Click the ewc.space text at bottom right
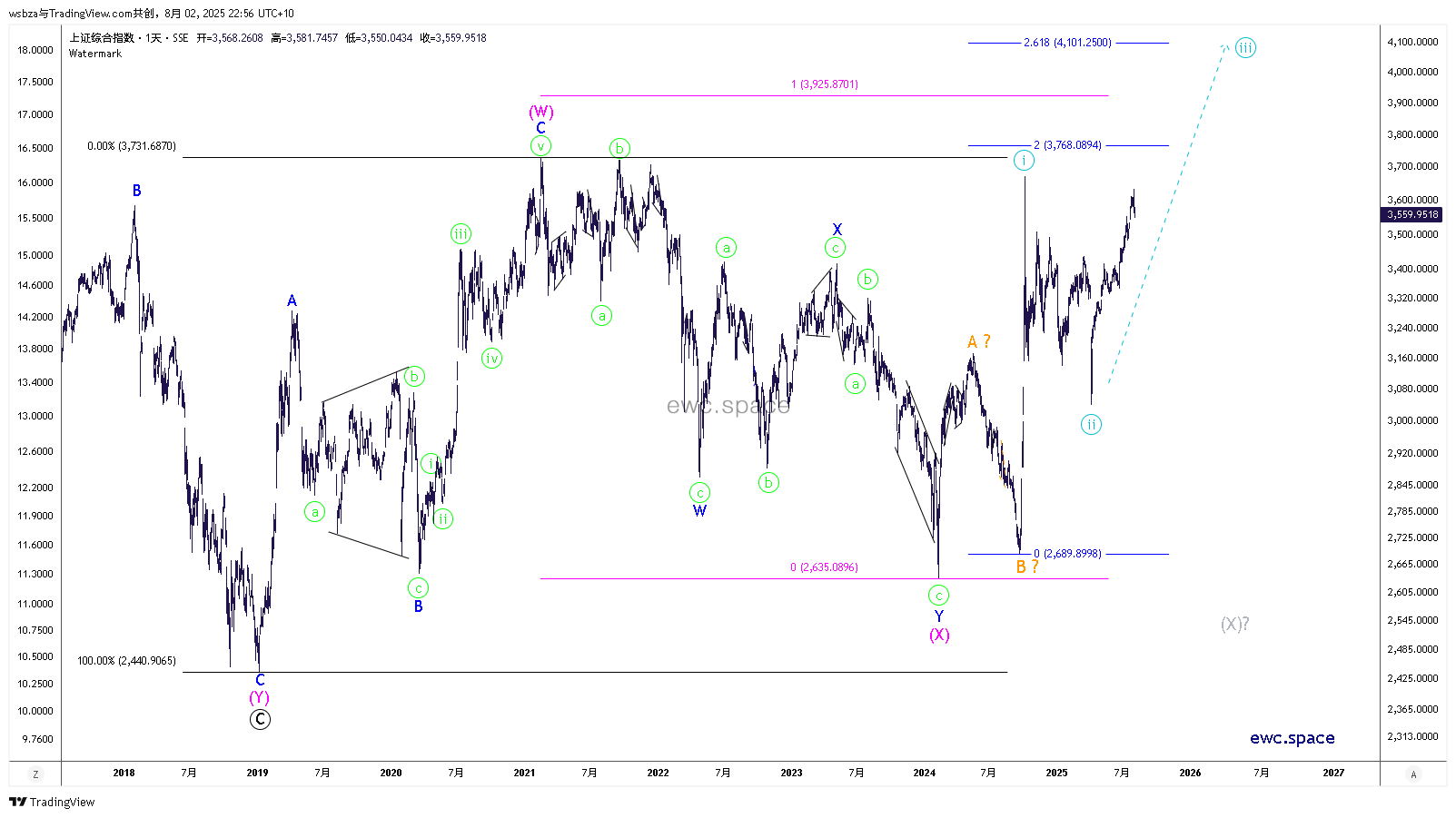 coord(1292,738)
